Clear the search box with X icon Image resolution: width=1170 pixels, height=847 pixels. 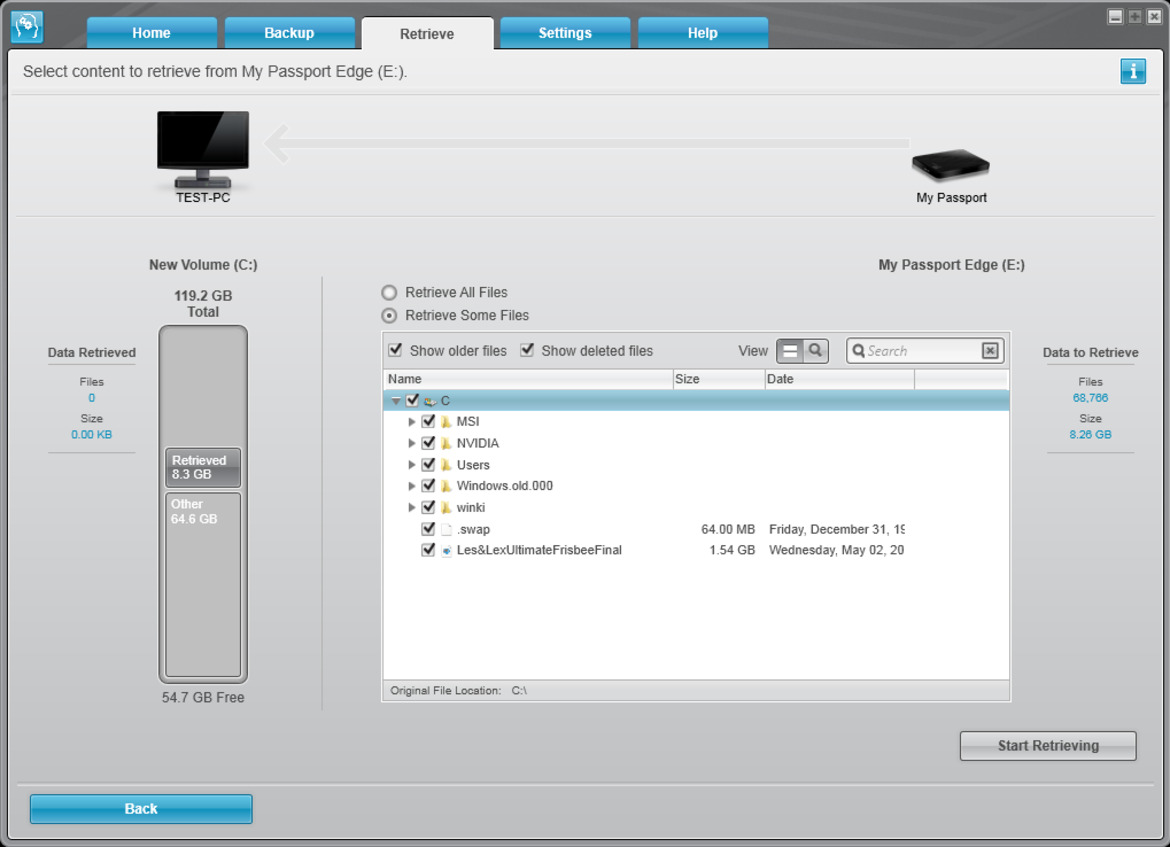tap(990, 351)
